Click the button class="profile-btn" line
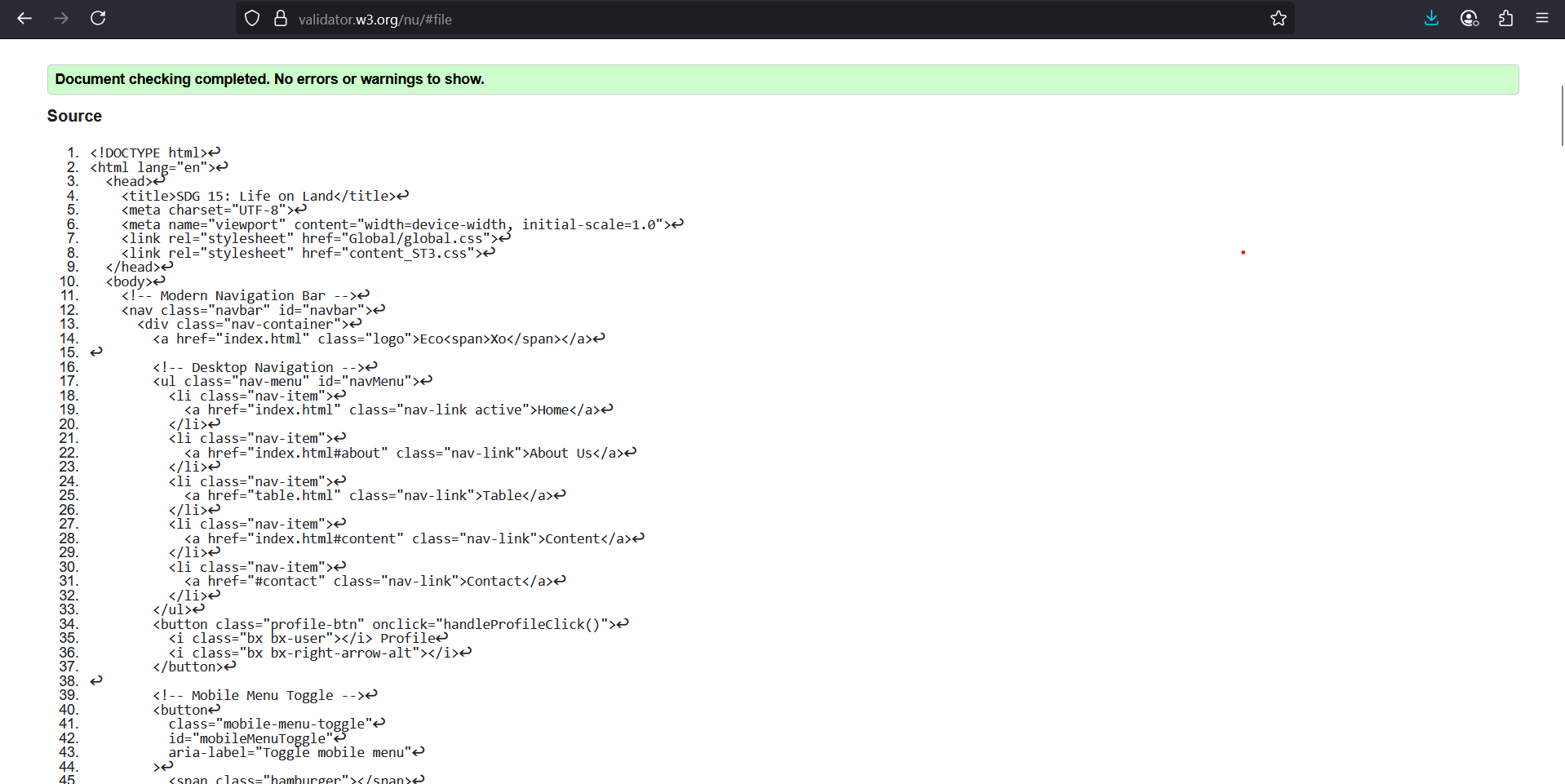Viewport: 1565px width, 784px height. coord(391,624)
